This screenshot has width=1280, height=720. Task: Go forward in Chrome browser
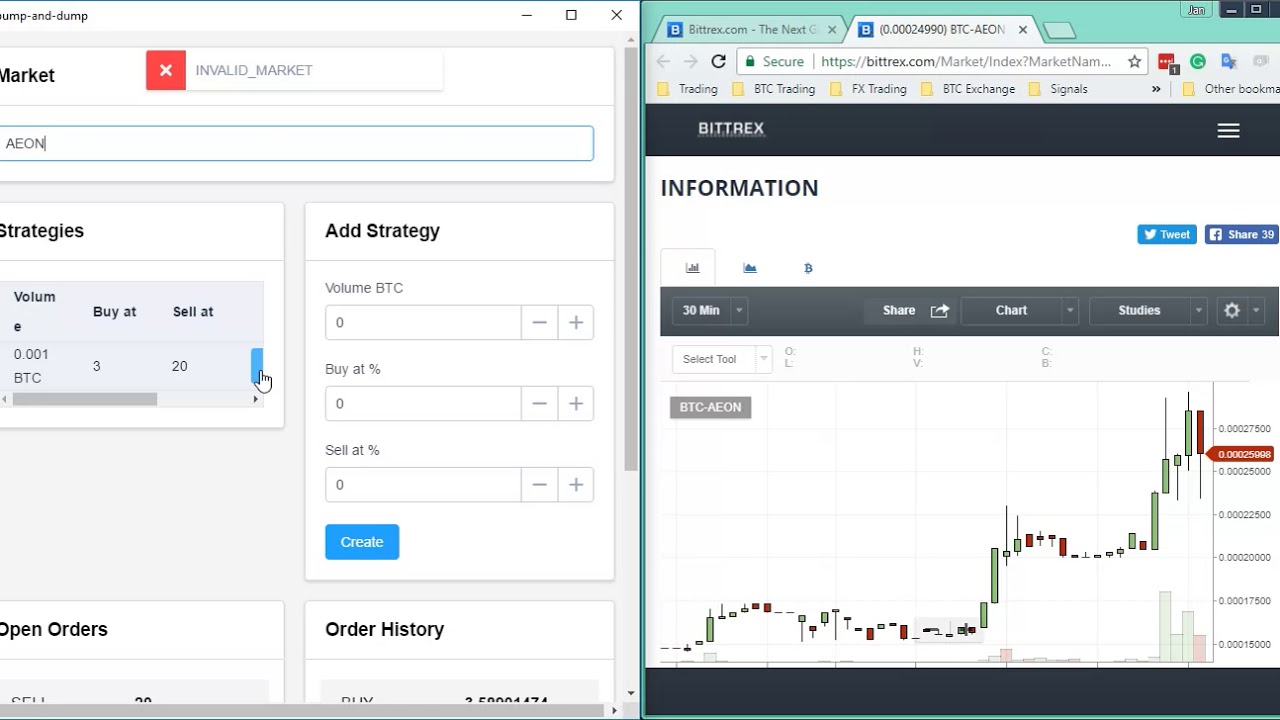[x=690, y=61]
